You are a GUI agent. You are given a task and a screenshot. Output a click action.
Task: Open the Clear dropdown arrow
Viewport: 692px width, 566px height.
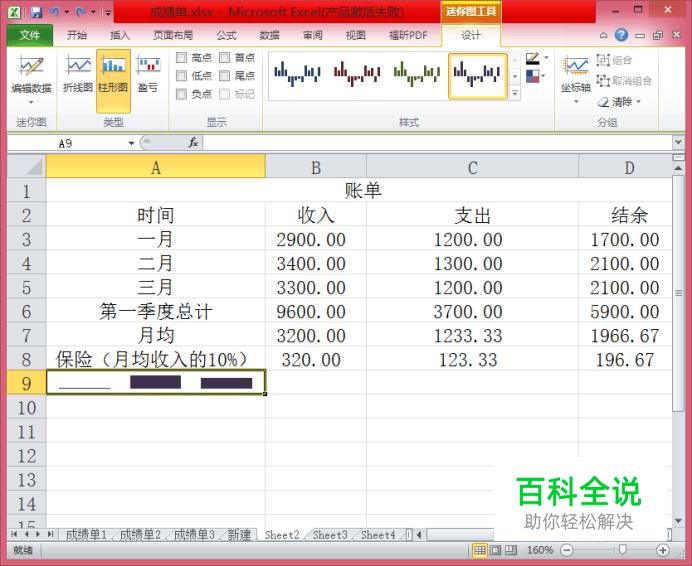point(638,102)
